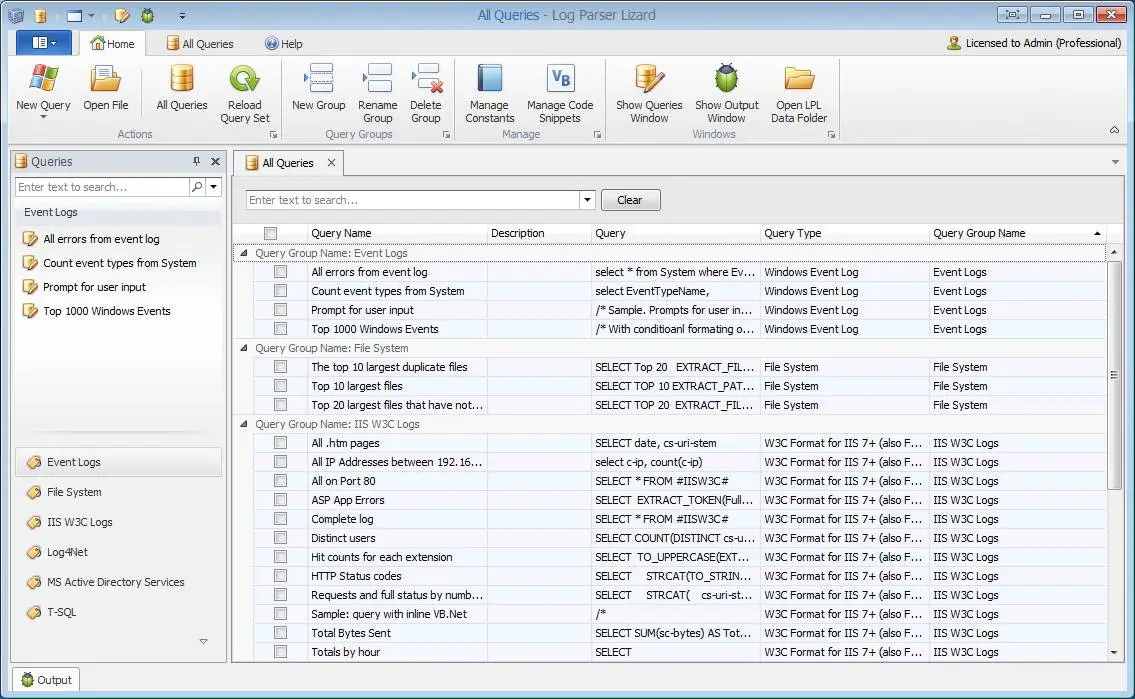The image size is (1135, 699).
Task: Open the grid search box dropdown
Action: coord(587,200)
